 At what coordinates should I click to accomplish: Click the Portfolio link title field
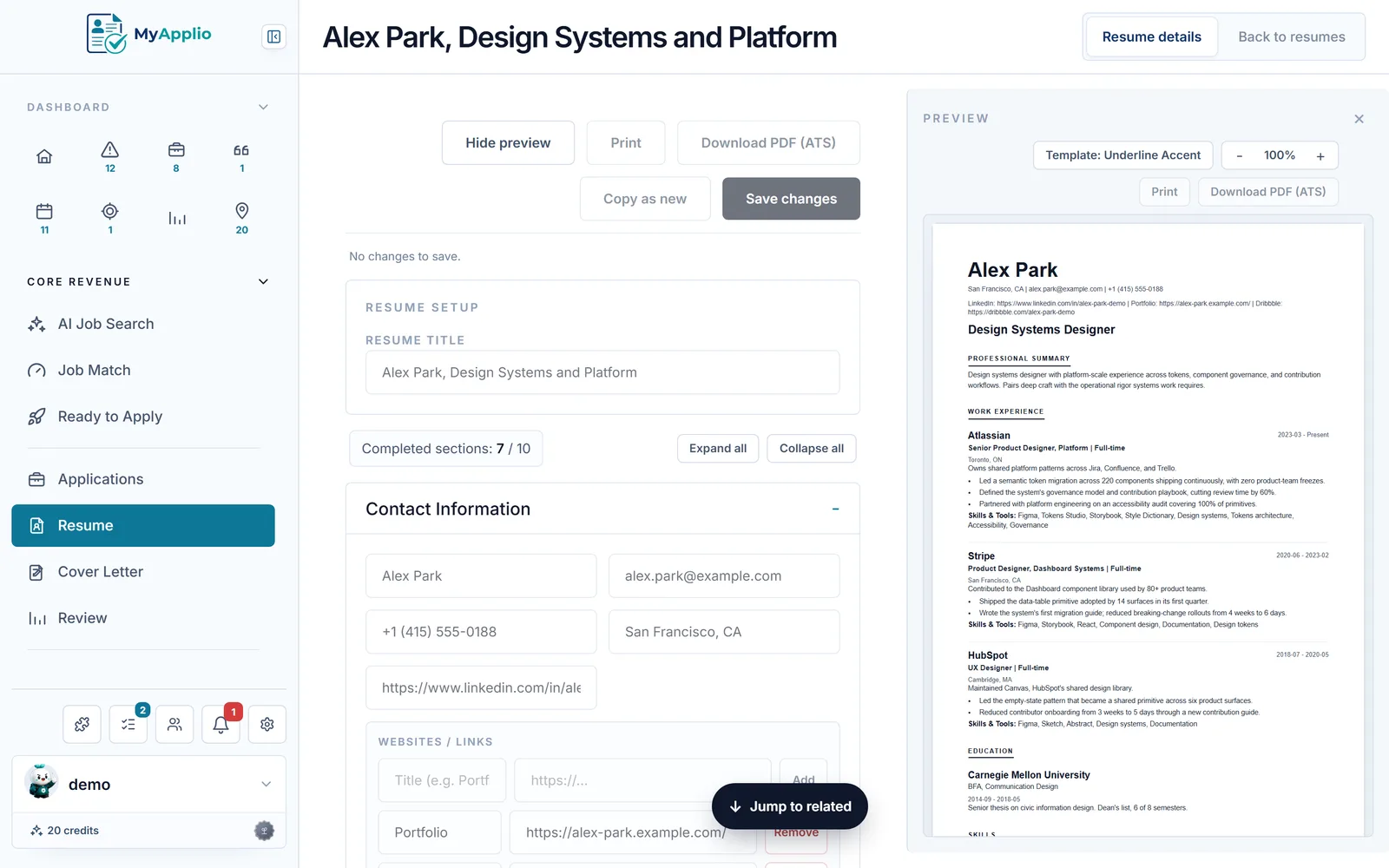click(x=439, y=832)
